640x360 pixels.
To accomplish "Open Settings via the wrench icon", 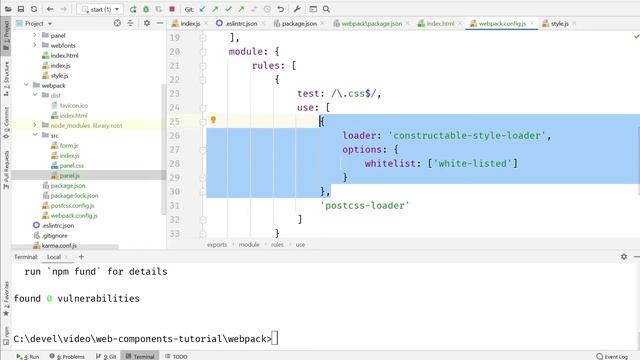I will point(297,9).
